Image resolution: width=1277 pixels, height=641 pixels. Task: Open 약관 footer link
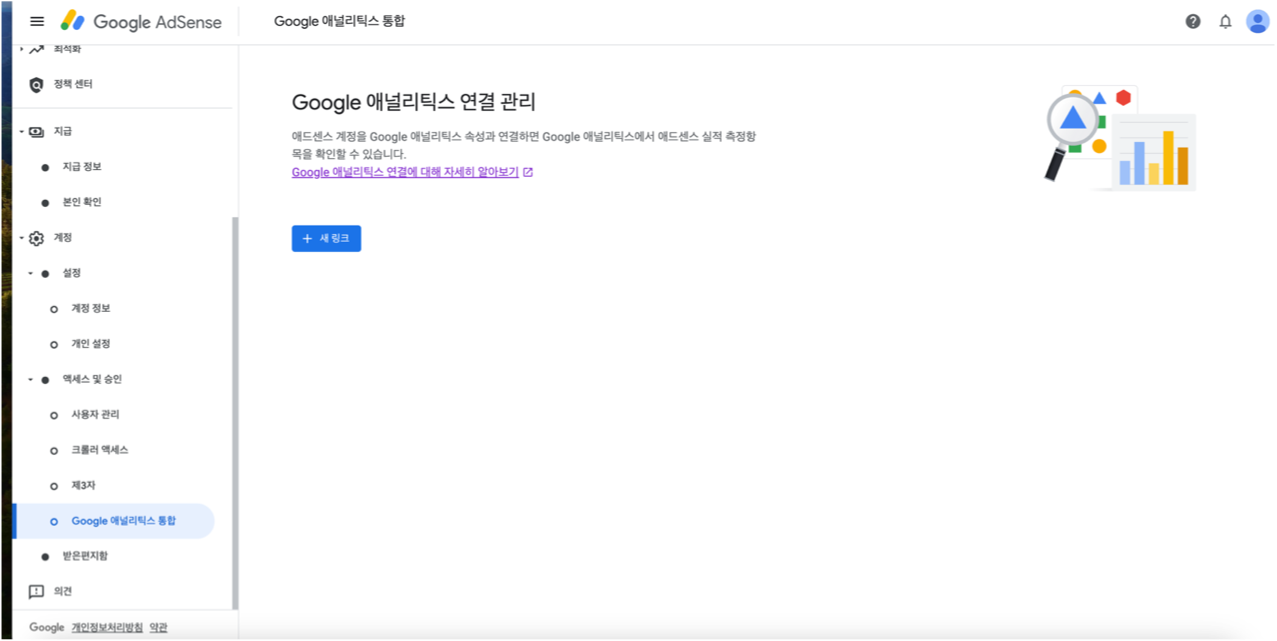(x=159, y=628)
